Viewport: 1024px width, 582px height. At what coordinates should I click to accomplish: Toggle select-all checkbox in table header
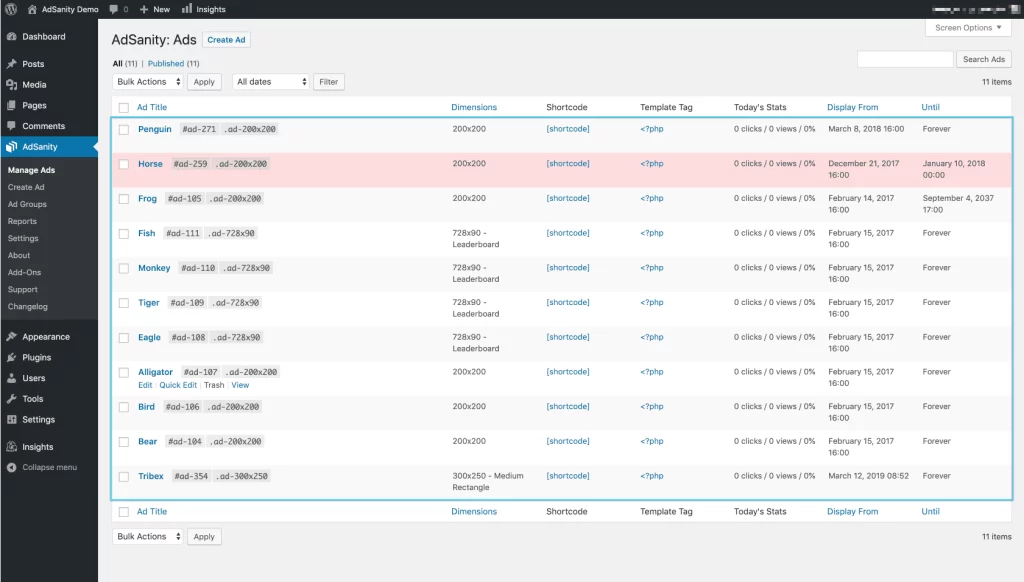(123, 108)
